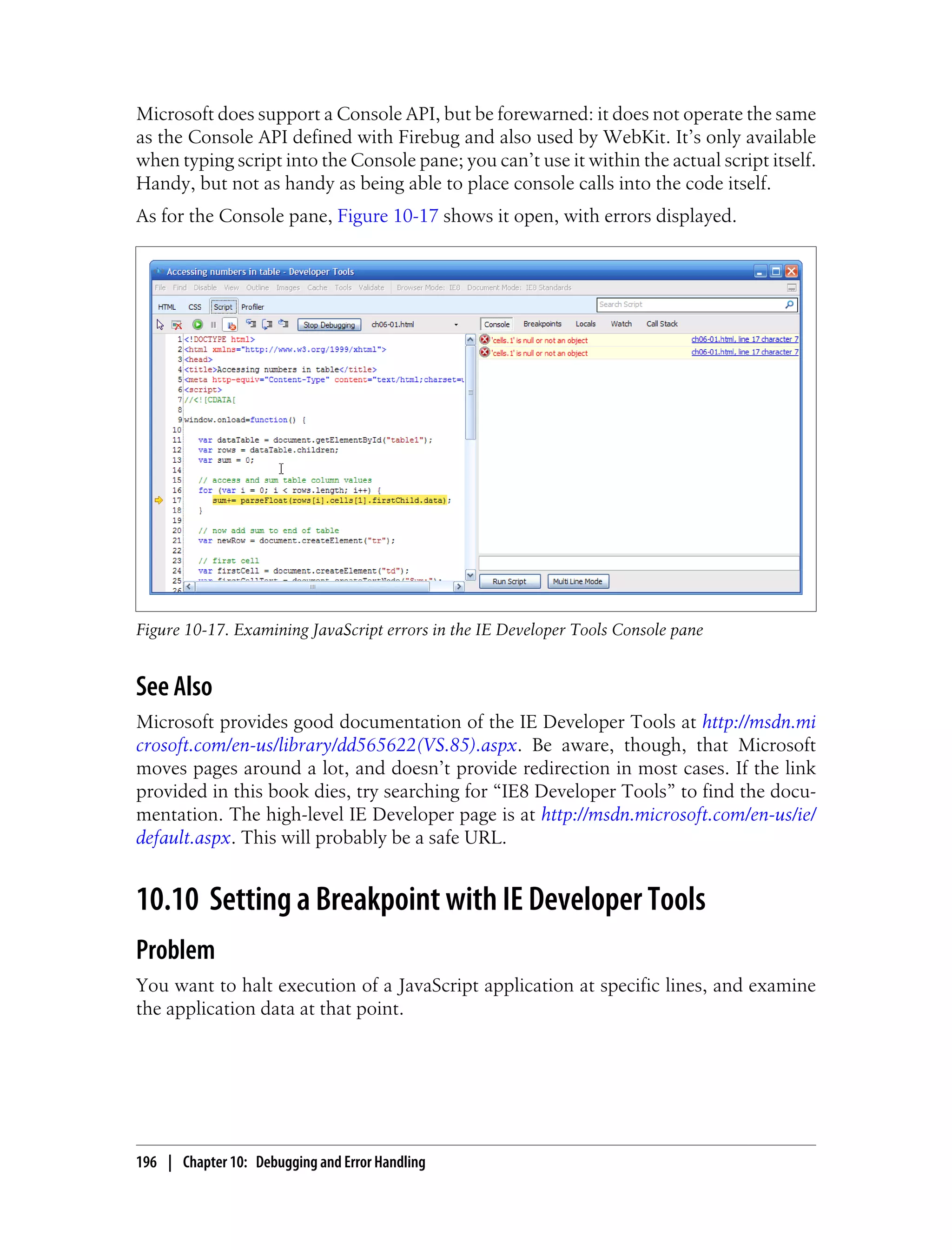Switch to the HTML tab
952x1250 pixels.
[166, 307]
